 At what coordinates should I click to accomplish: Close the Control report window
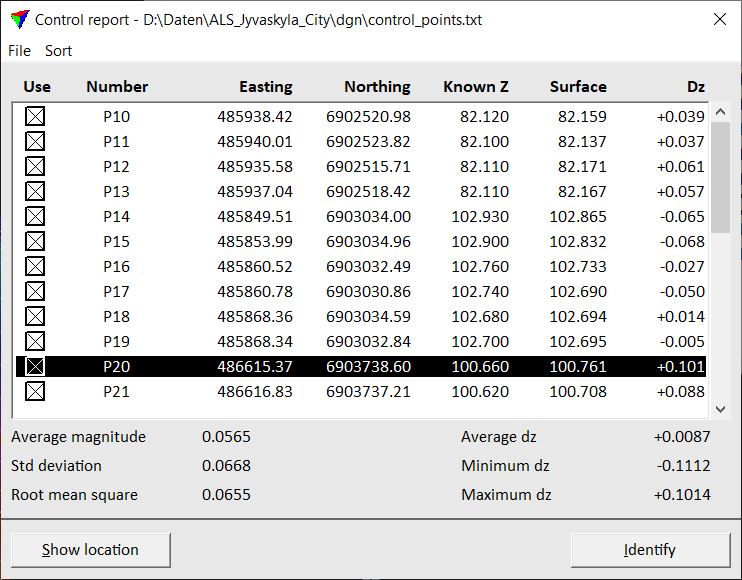pyautogui.click(x=718, y=19)
